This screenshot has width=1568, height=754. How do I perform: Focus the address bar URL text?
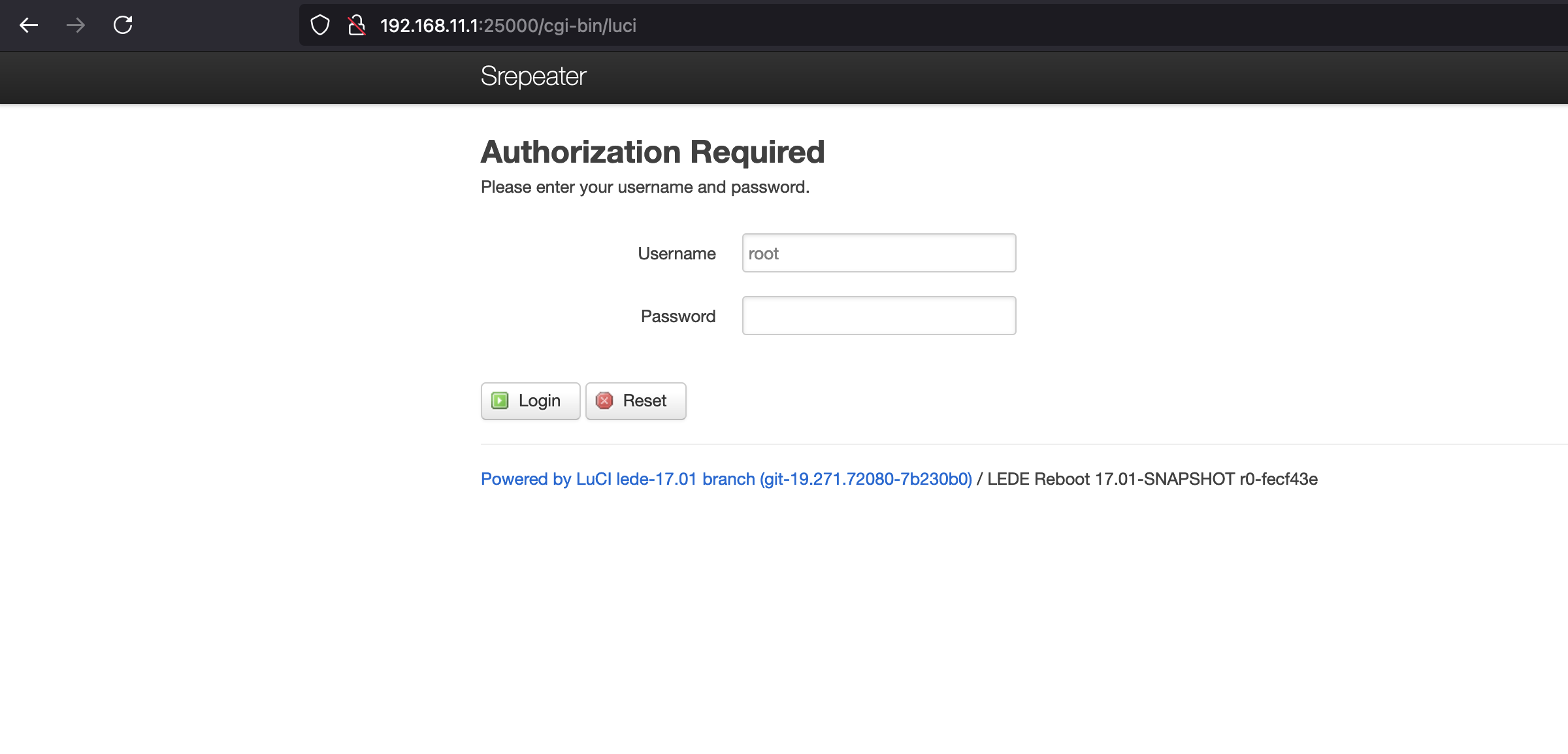click(x=508, y=25)
